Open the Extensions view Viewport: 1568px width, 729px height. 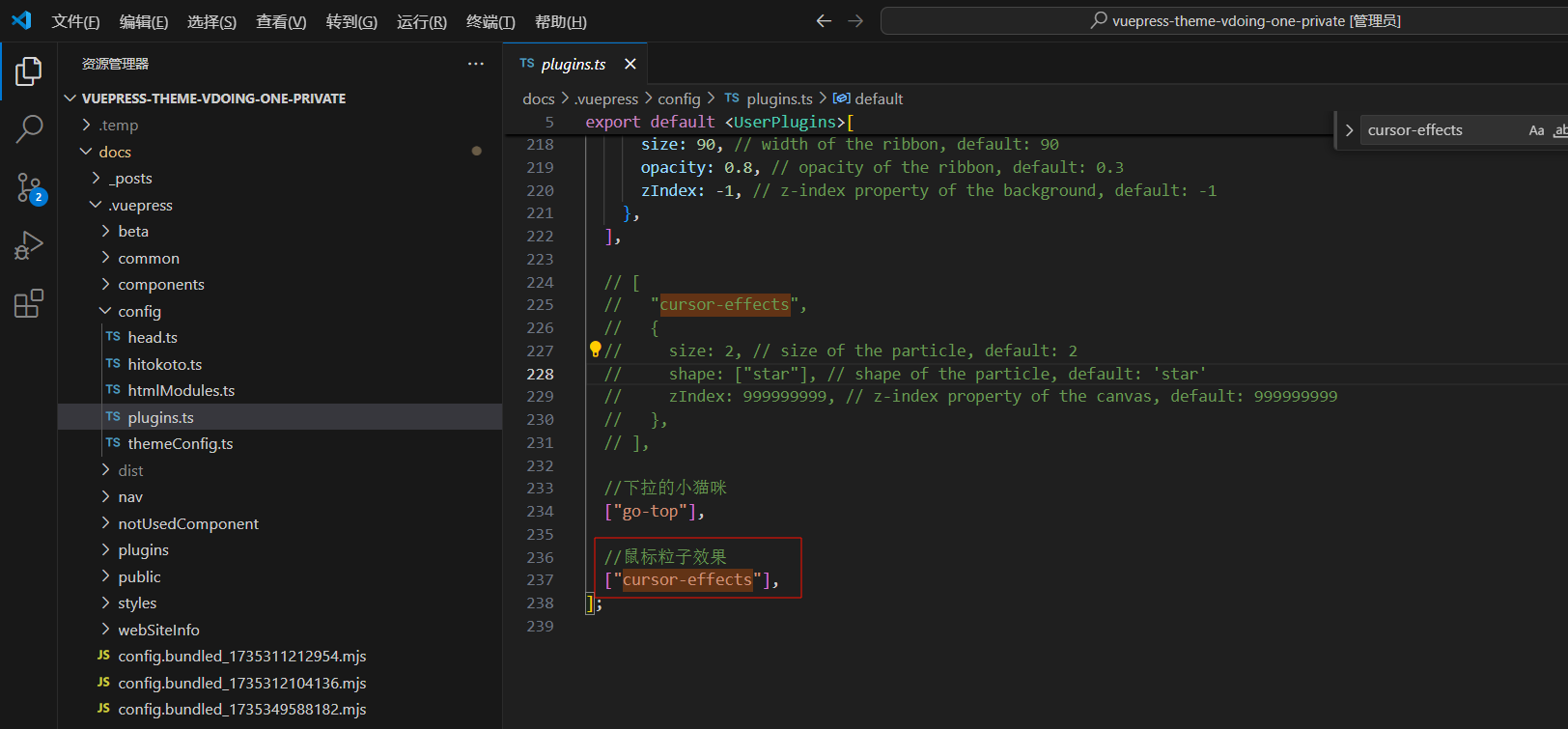point(29,304)
